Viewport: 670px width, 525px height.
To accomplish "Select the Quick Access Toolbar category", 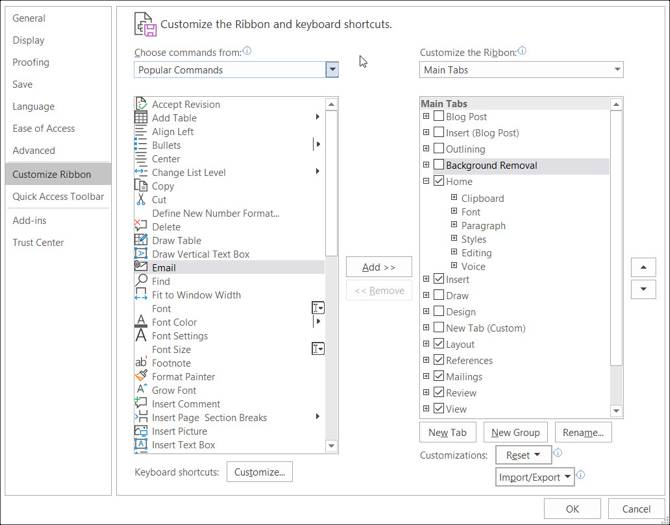I will click(x=58, y=197).
